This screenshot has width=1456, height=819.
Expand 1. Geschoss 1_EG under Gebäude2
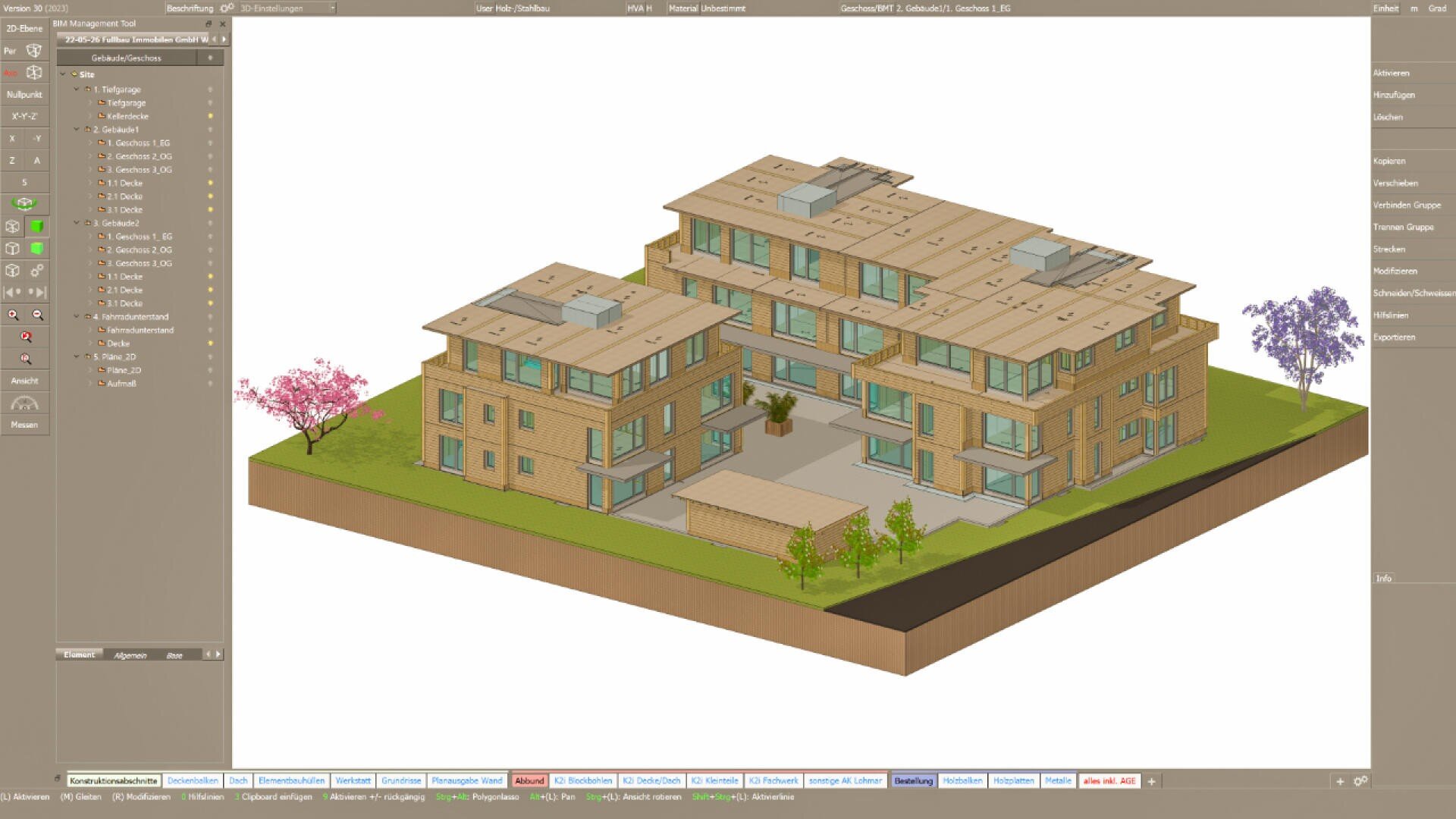tap(91, 236)
